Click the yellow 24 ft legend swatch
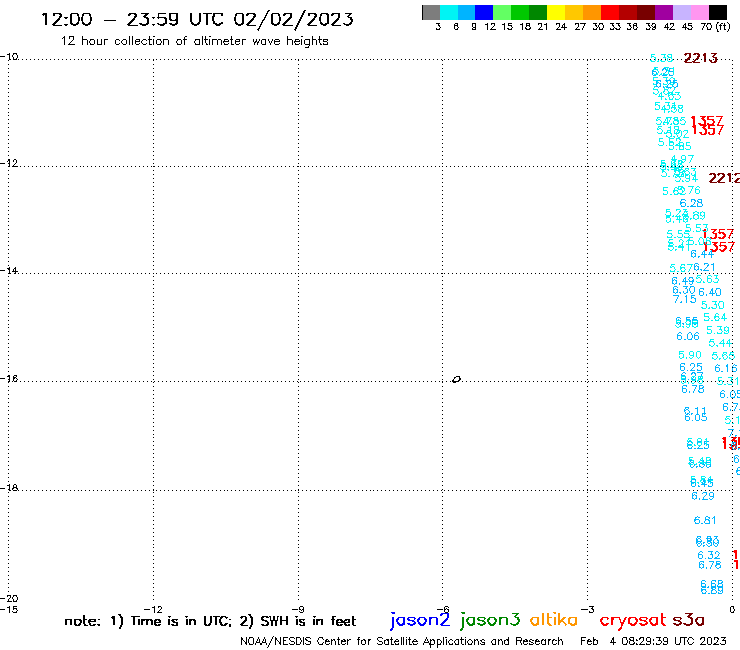 (556, 13)
